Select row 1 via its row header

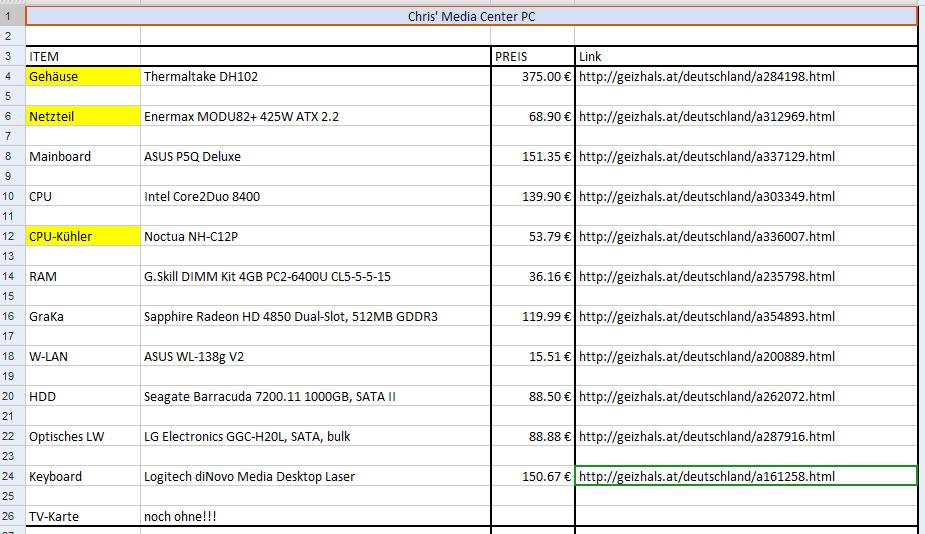12,16
